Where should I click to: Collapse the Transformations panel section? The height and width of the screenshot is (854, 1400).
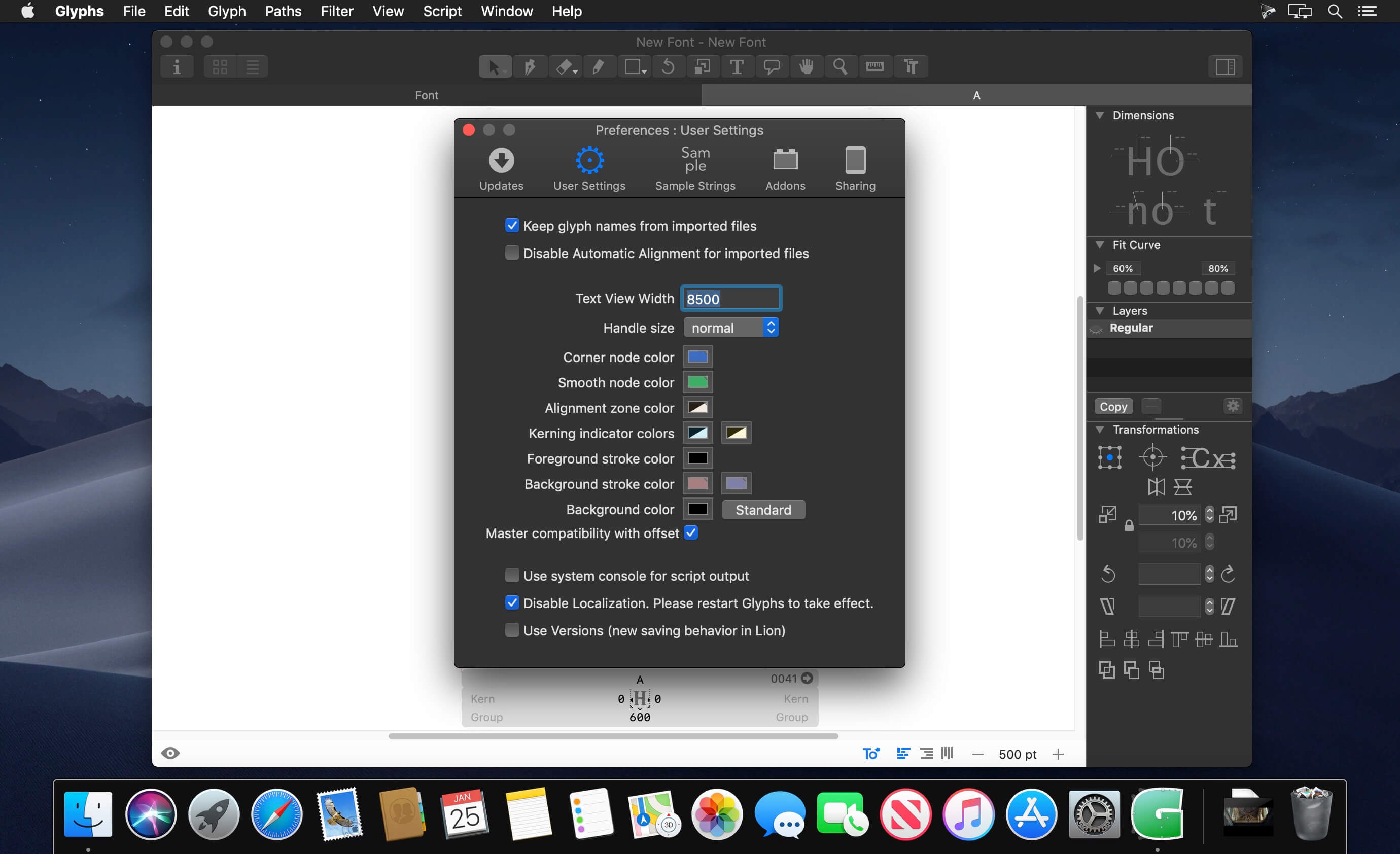1100,430
